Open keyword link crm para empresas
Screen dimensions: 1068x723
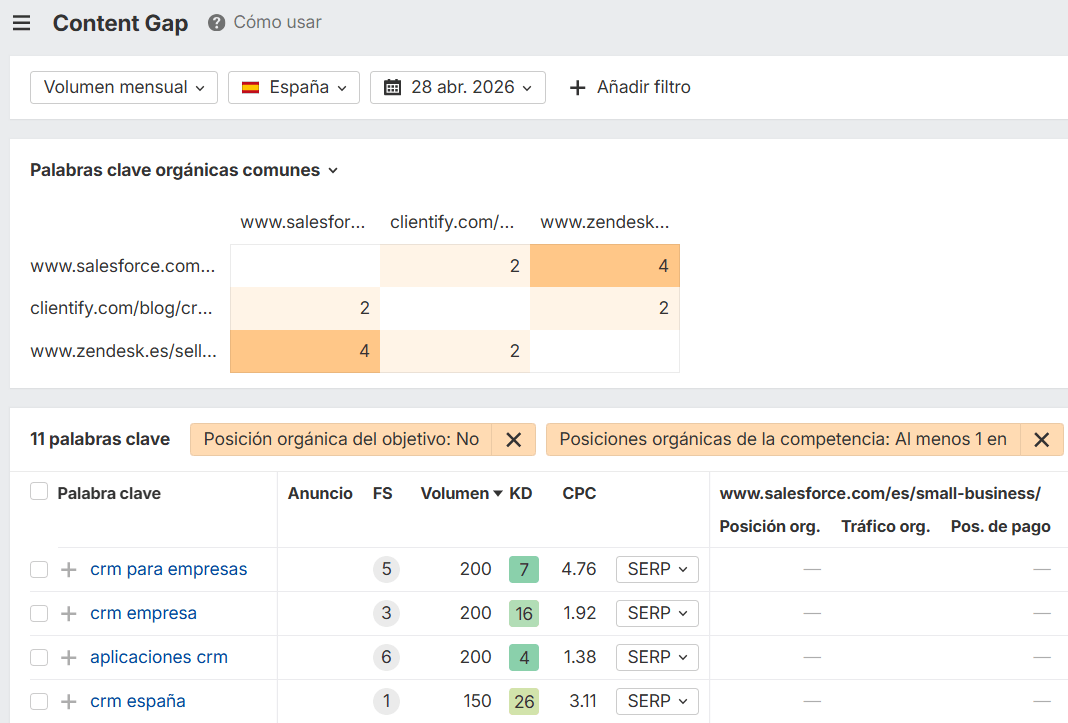click(x=169, y=569)
